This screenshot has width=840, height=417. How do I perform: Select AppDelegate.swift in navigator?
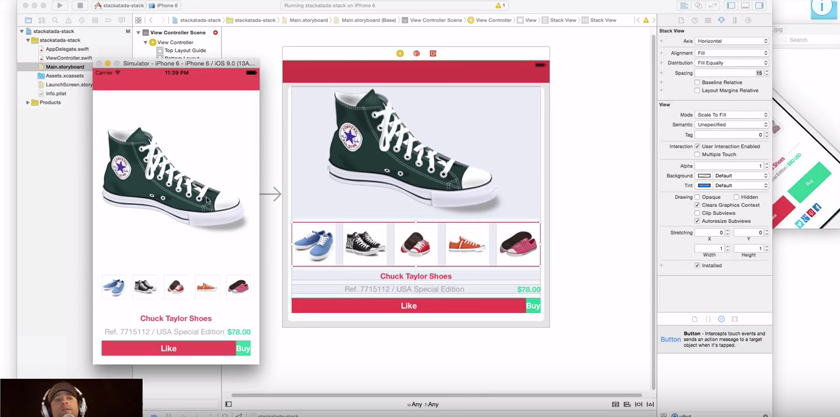(x=67, y=49)
